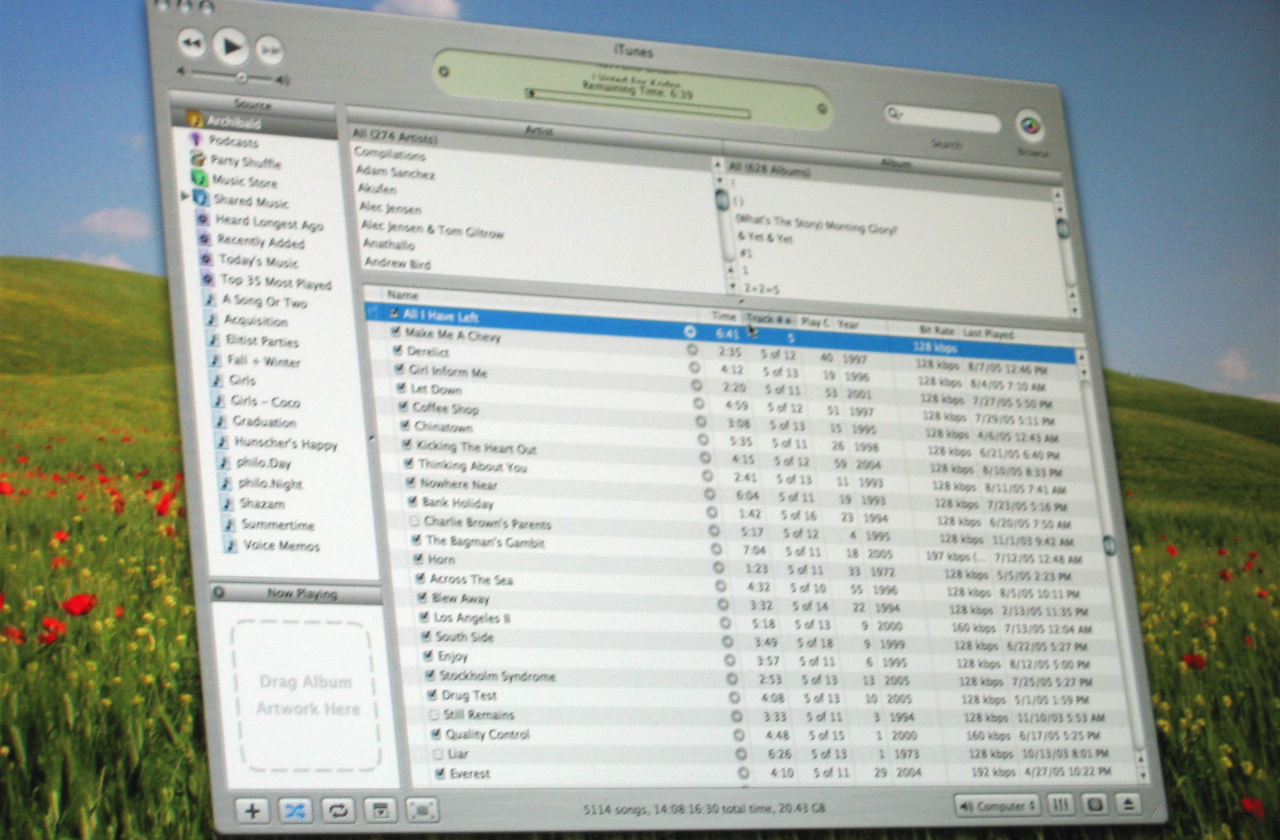
Task: Sort by the Bit Rate column header
Action: (936, 329)
